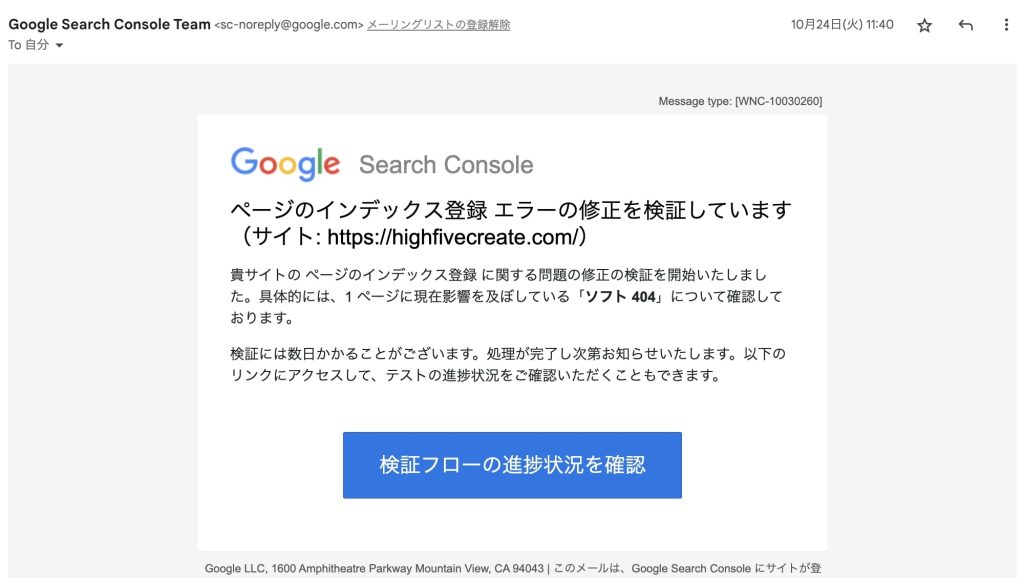This screenshot has width=1024, height=578.
Task: Click sender name Google Search Console Team
Action: tap(109, 25)
